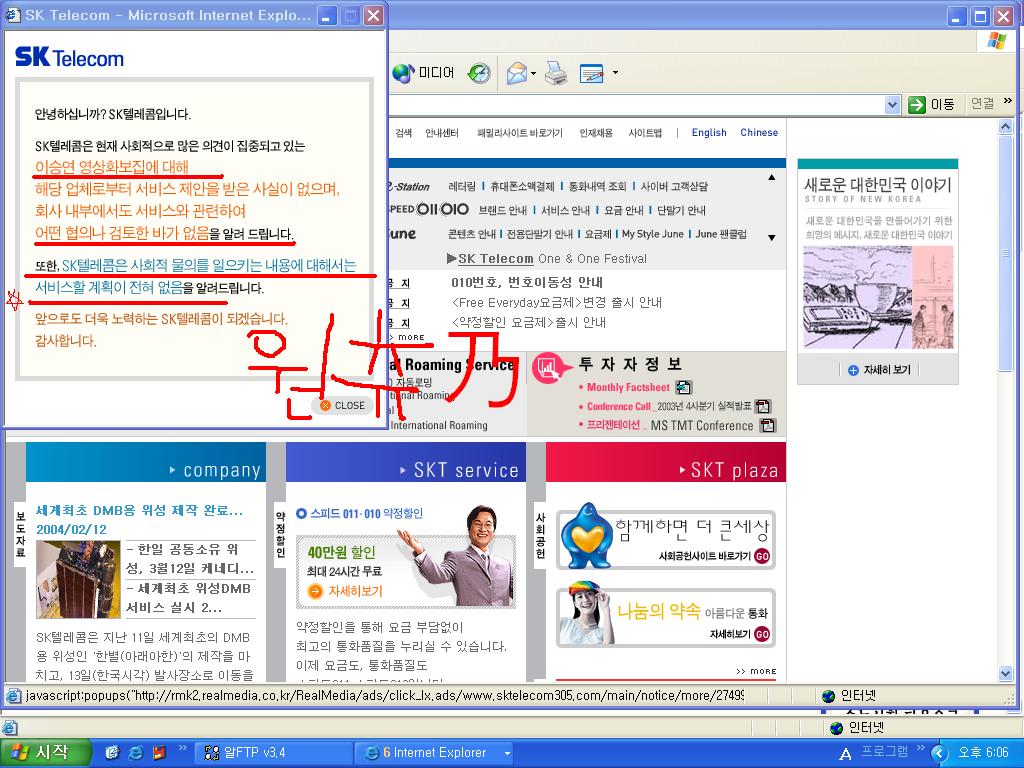The width and height of the screenshot is (1024, 768).
Task: Click the Go (이동) button
Action: pyautogui.click(x=932, y=104)
